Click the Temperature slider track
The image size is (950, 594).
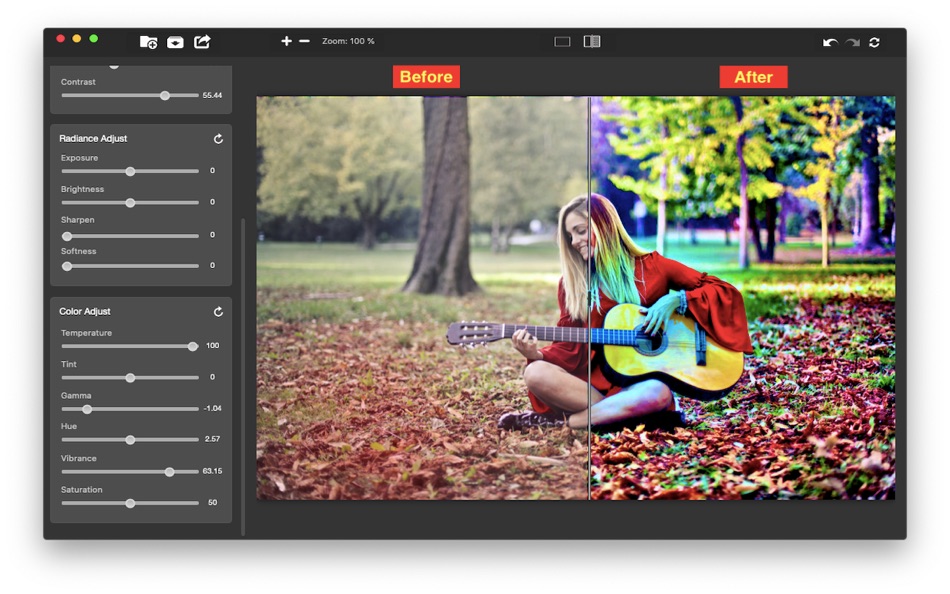point(128,346)
